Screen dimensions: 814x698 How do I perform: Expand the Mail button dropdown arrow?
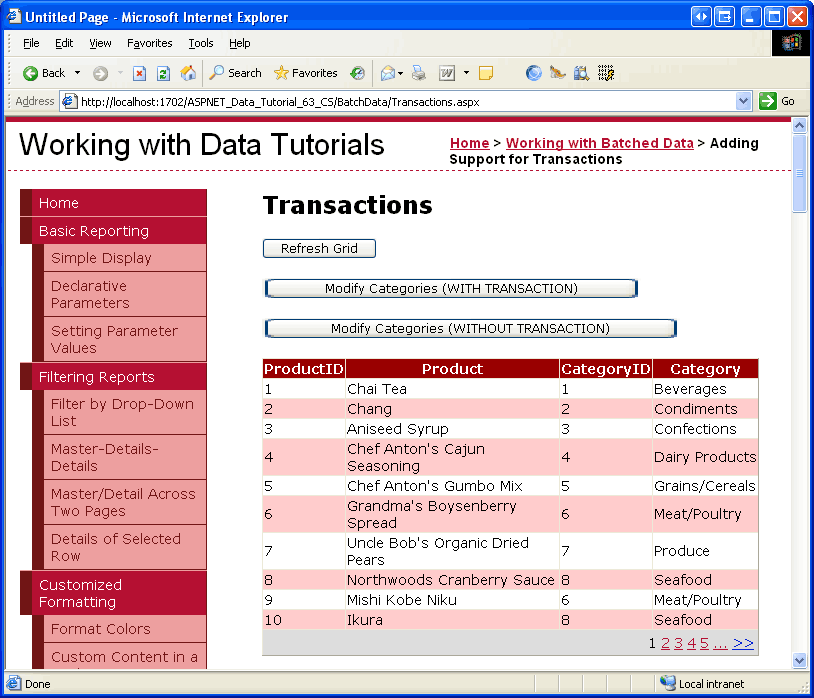401,73
